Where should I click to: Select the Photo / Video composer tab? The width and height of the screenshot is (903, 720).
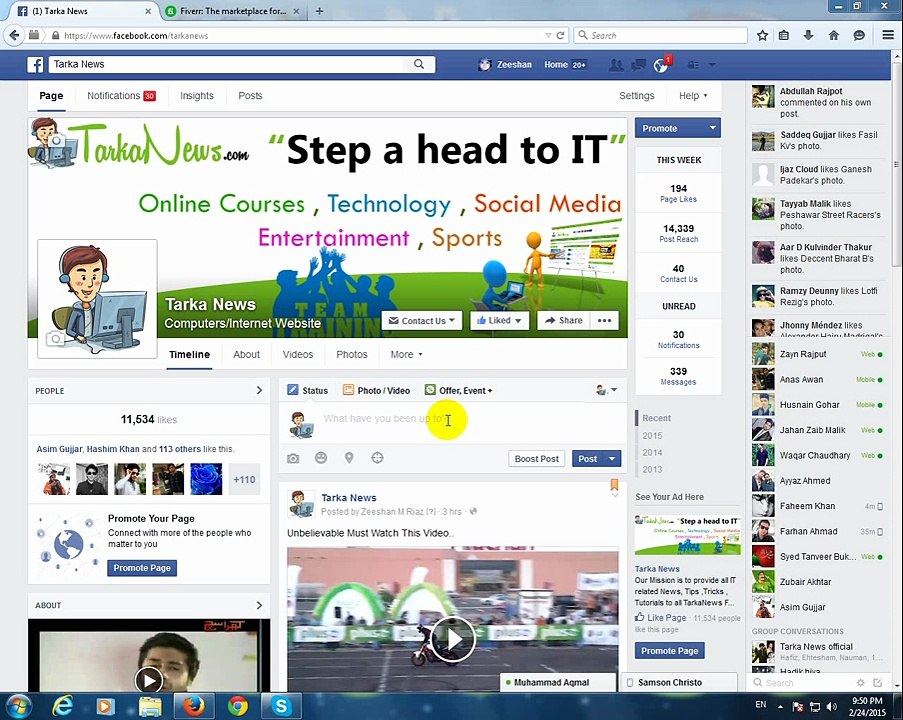pyautogui.click(x=377, y=391)
